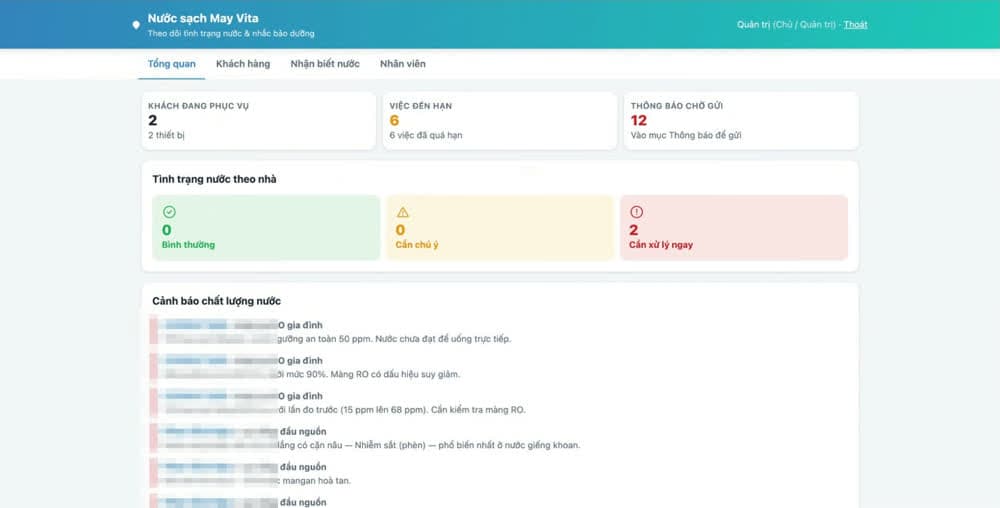This screenshot has height=508, width=1000.
Task: Open the Nhiễm sắt (phèn) source alert
Action: coord(500,439)
